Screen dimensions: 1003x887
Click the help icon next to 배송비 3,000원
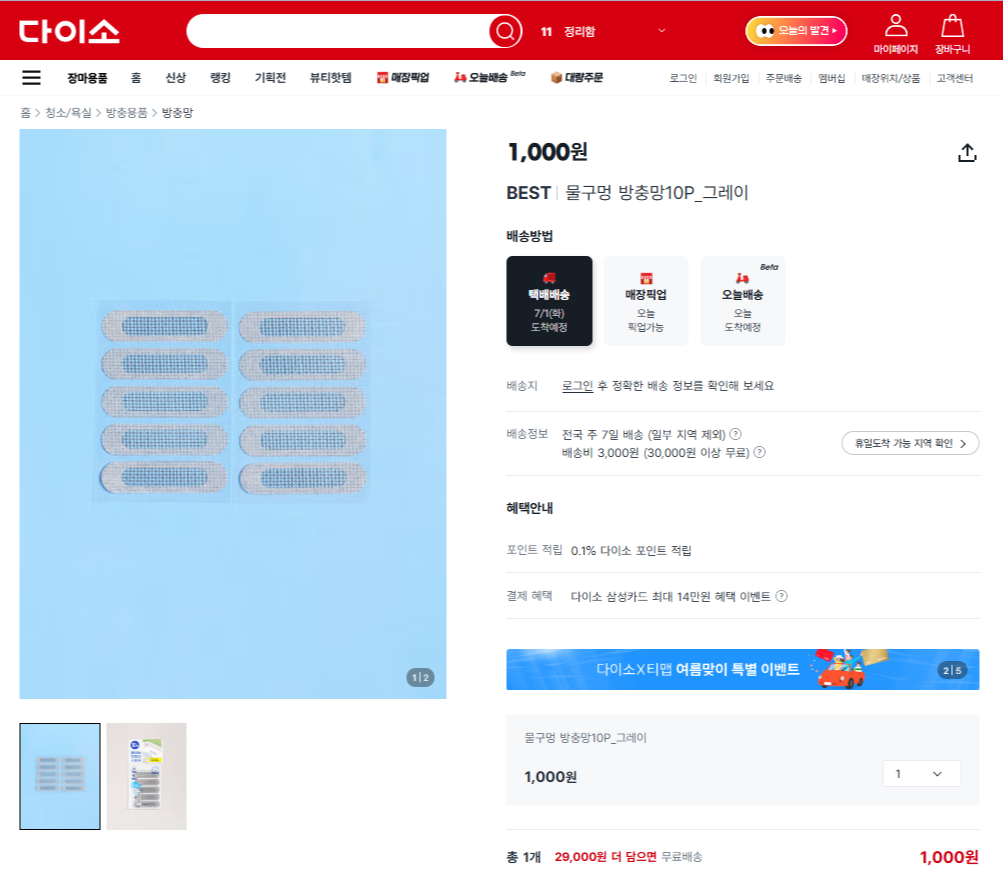[x=759, y=452]
